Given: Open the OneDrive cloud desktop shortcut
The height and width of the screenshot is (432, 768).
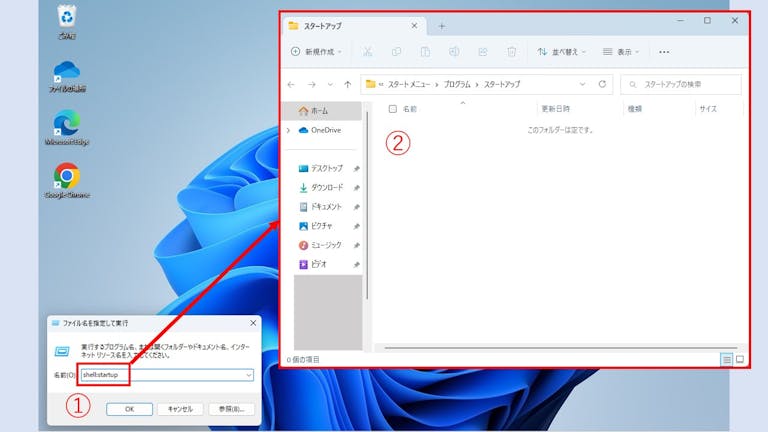Looking at the screenshot, I should [67, 76].
